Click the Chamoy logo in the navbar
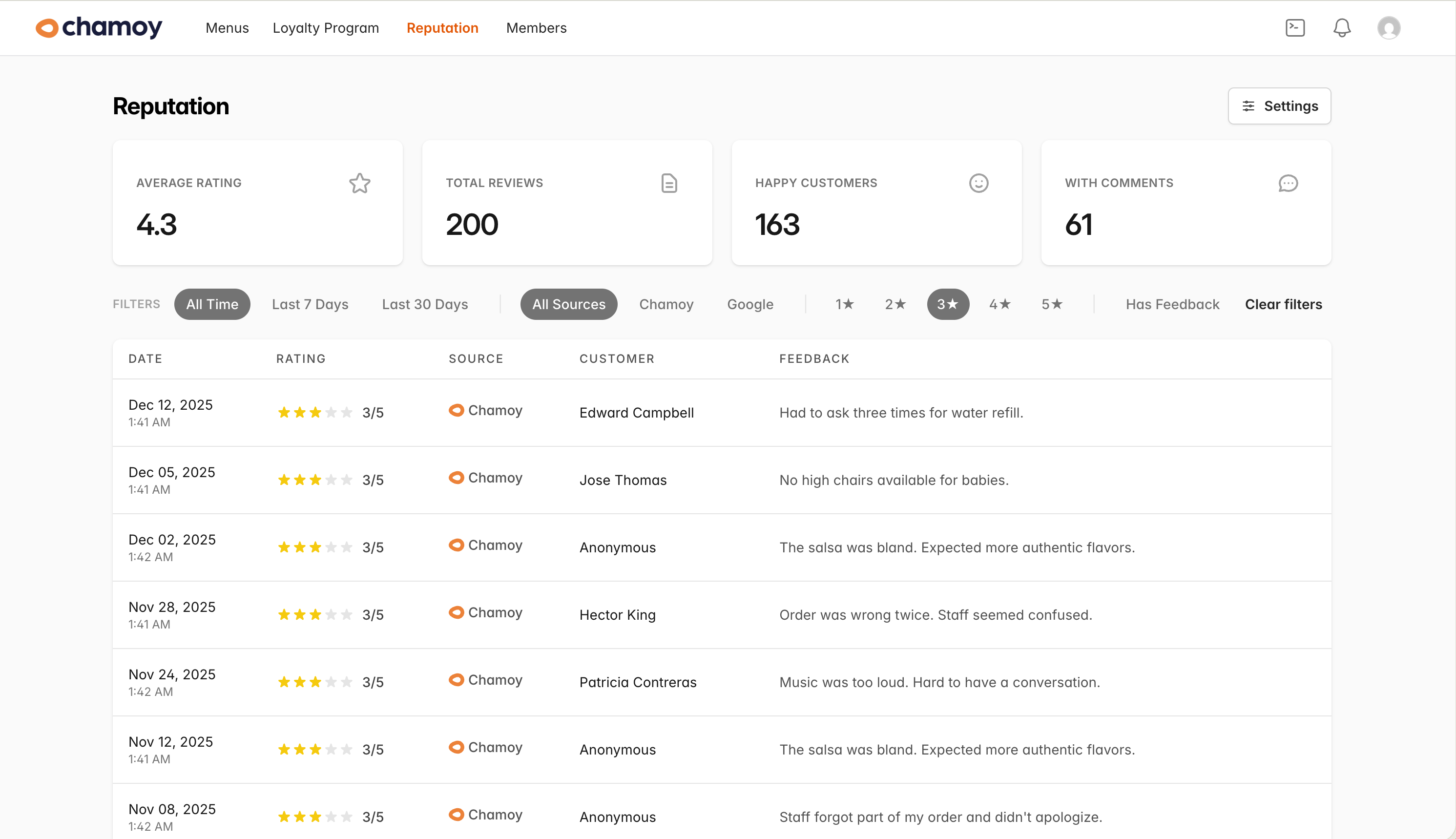1456x839 pixels. pos(99,27)
